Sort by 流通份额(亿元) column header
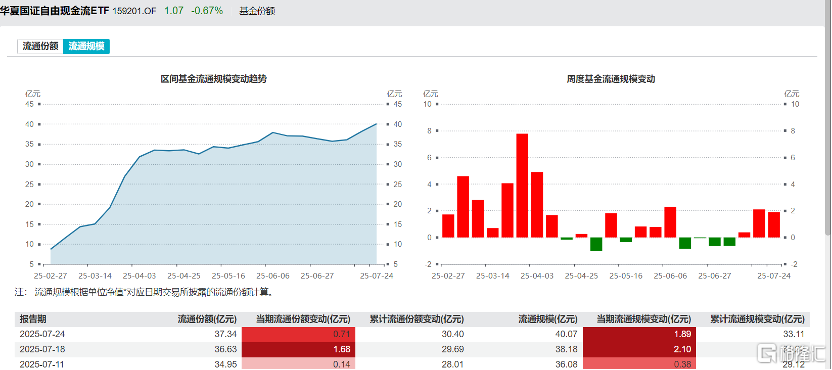 207,319
